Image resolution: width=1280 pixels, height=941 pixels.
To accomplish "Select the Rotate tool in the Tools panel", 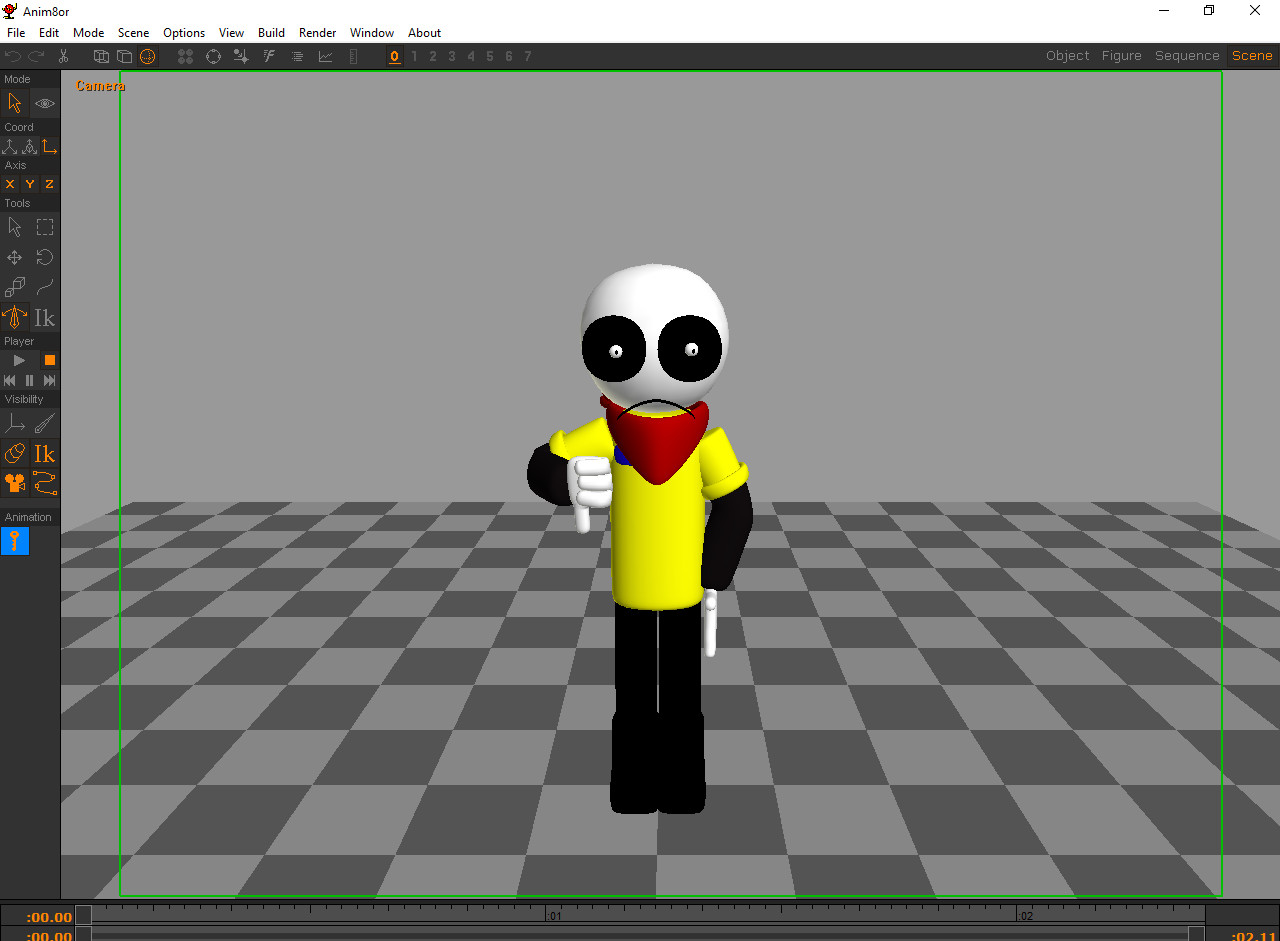I will tap(44, 257).
